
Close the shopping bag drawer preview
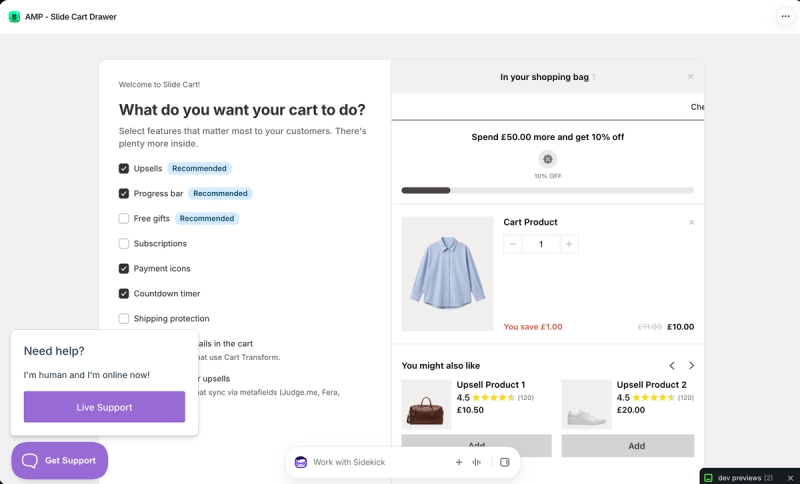(x=691, y=77)
